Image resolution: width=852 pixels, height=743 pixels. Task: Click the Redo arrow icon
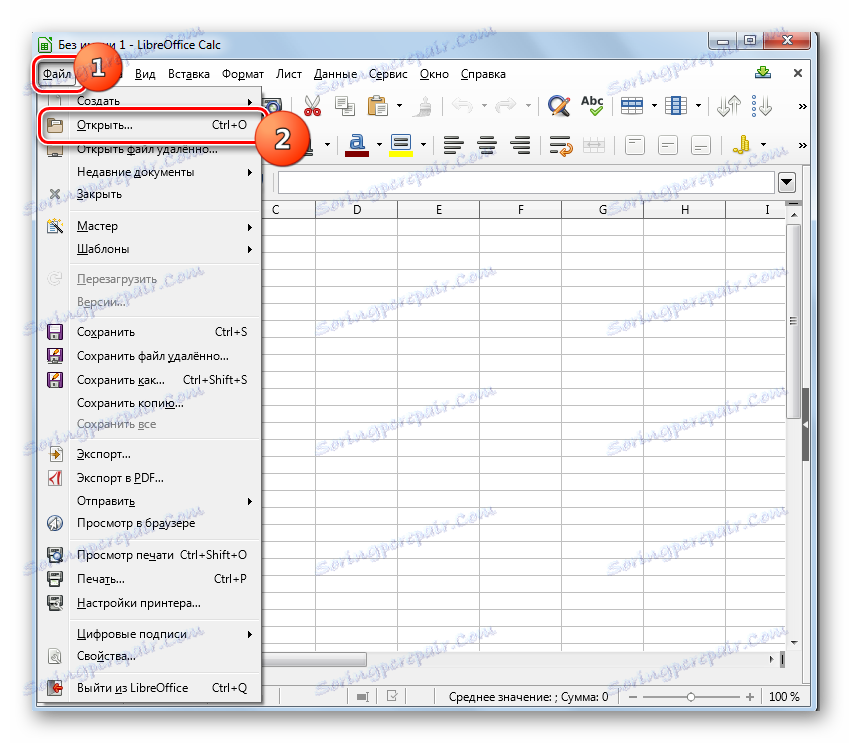click(x=506, y=105)
